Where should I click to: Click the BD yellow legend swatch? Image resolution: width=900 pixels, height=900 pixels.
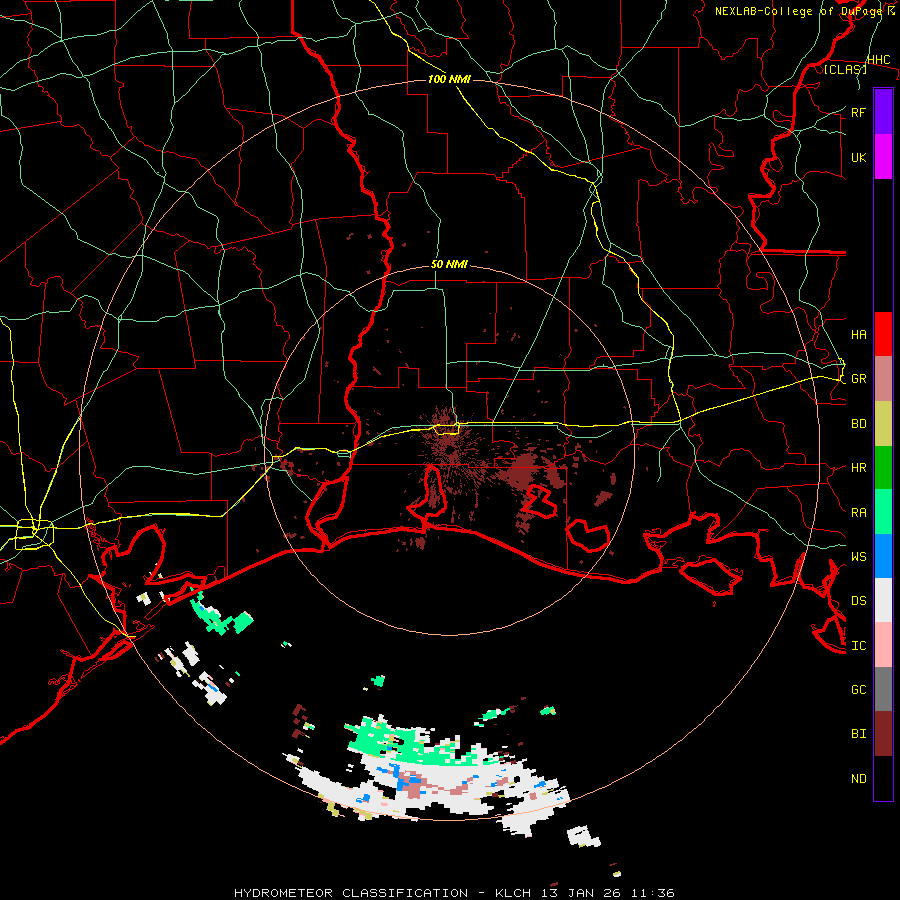coord(883,423)
